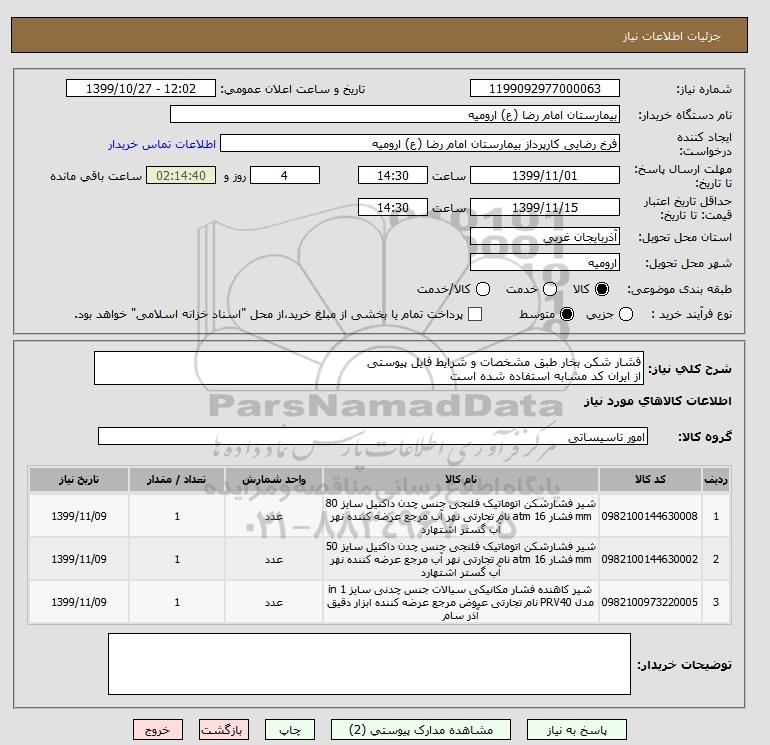Click the شماره نیاز field 1199092977000063

click(x=545, y=88)
